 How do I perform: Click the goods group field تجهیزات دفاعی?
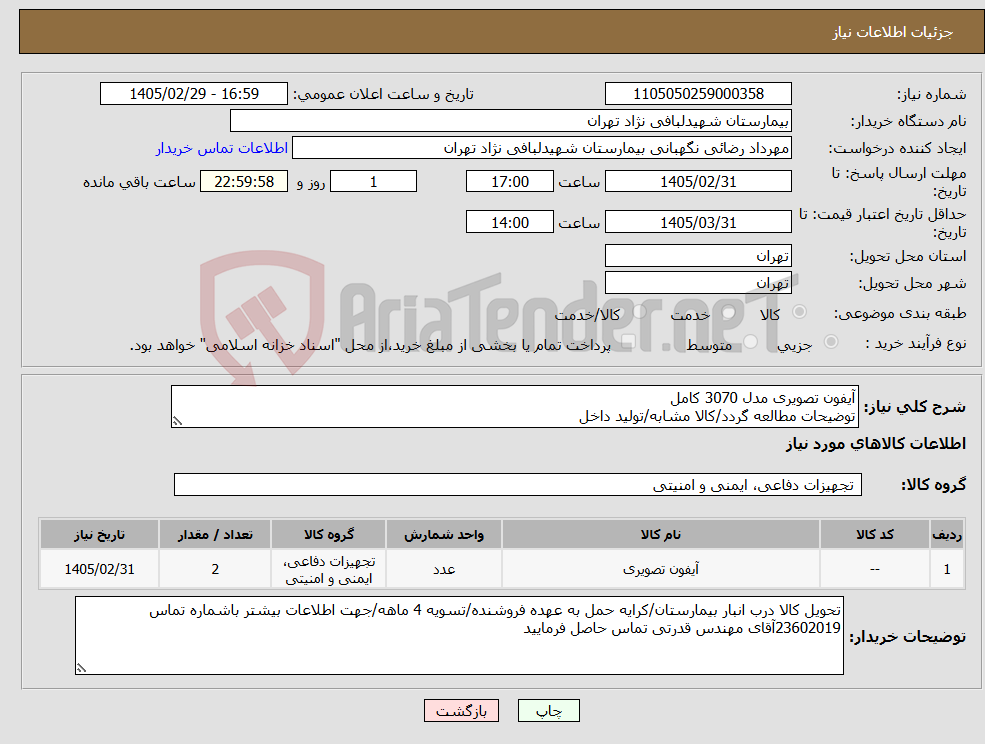coord(518,484)
